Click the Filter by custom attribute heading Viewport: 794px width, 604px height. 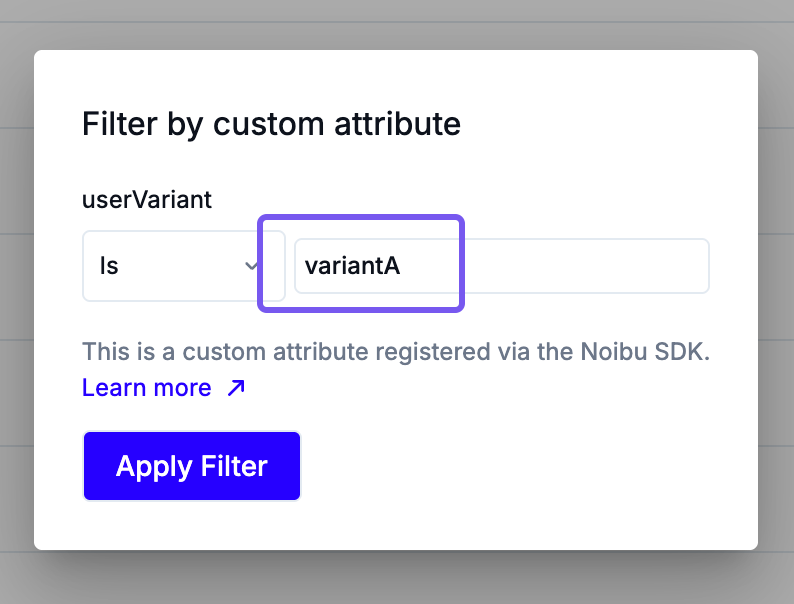pyautogui.click(x=271, y=124)
